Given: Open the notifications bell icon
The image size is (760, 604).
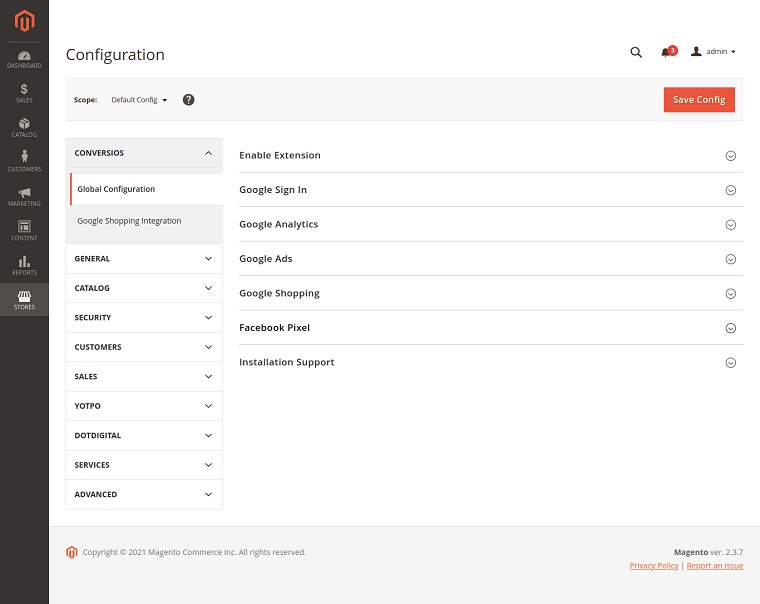Looking at the screenshot, I should pos(666,52).
